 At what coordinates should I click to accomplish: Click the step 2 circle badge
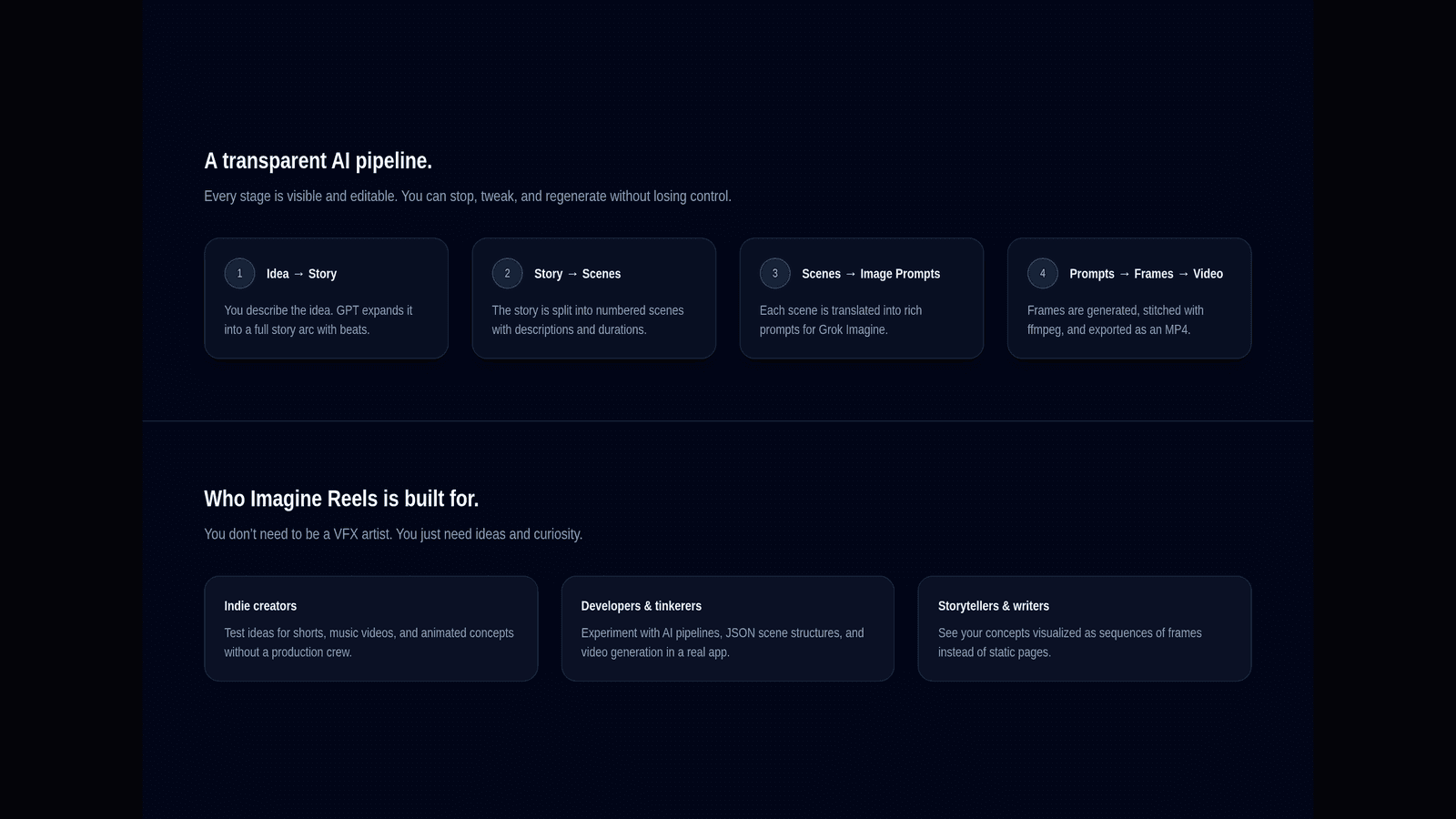pyautogui.click(x=507, y=273)
